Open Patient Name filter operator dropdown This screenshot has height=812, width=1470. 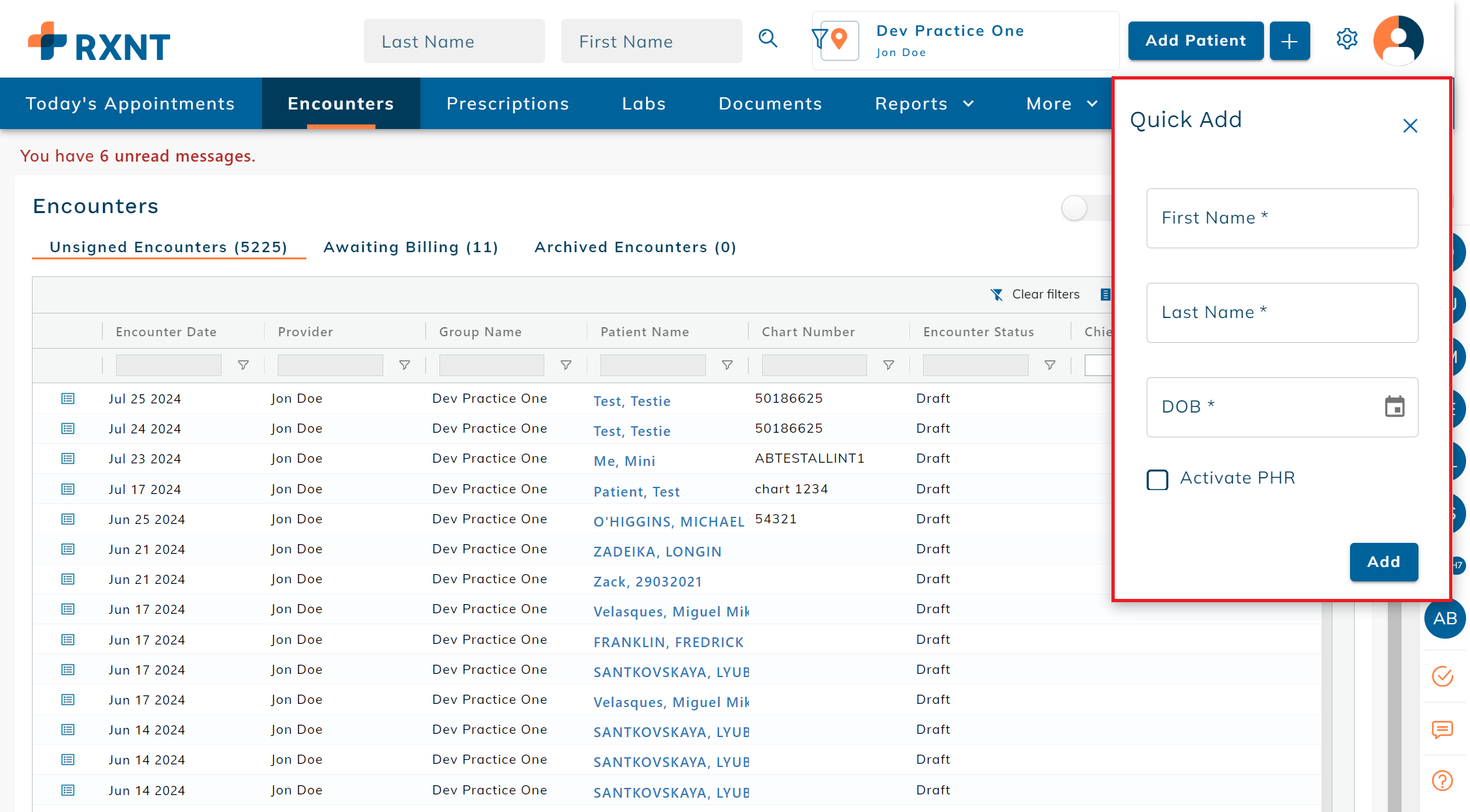click(x=727, y=366)
